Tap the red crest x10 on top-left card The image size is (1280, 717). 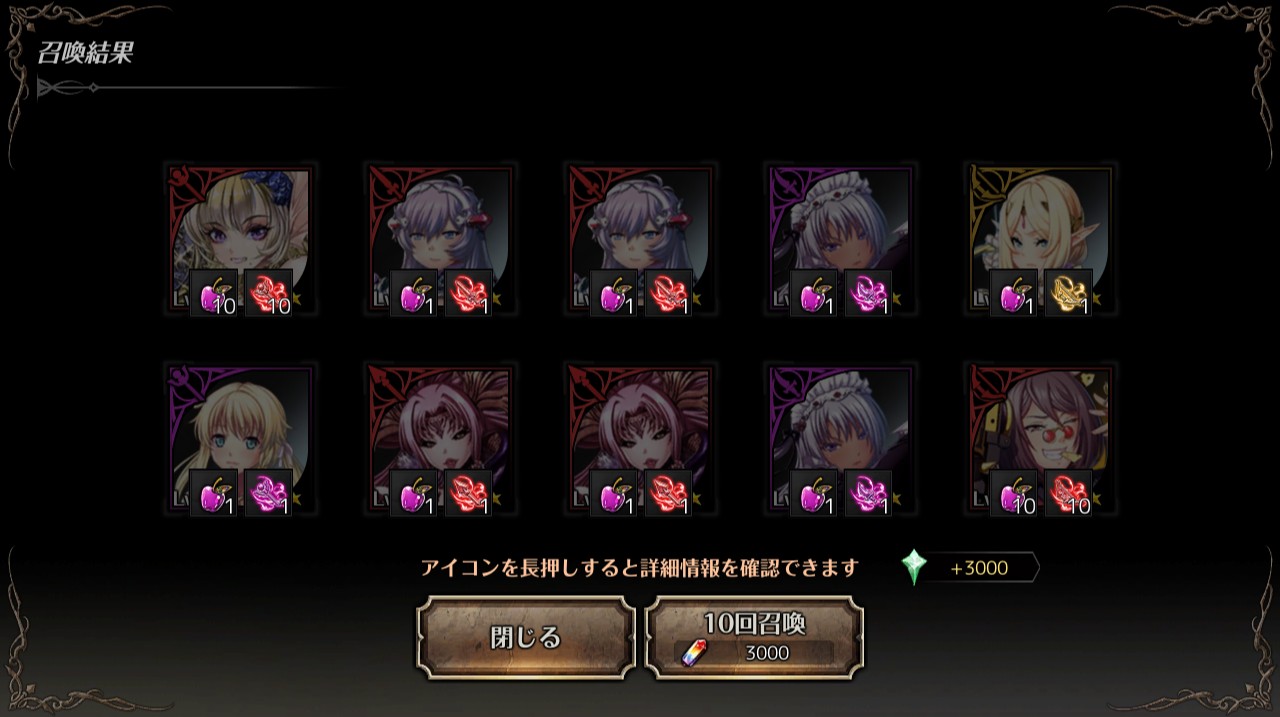(269, 294)
